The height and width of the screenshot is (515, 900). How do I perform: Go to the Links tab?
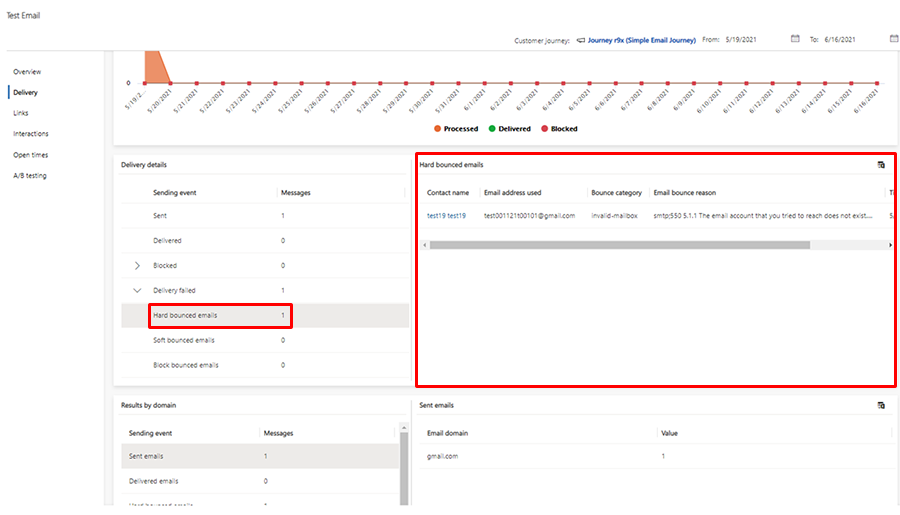[x=21, y=113]
